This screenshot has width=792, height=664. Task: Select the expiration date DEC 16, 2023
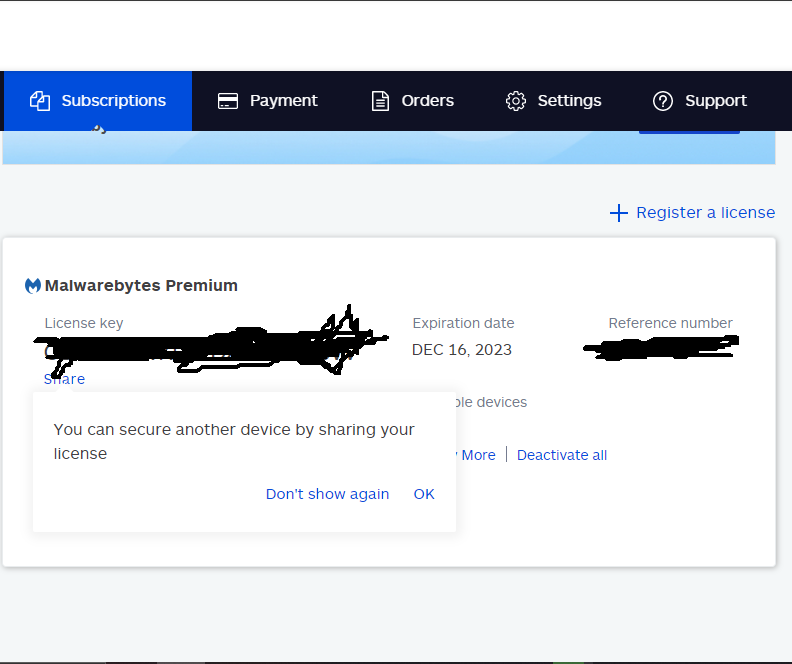pyautogui.click(x=462, y=350)
